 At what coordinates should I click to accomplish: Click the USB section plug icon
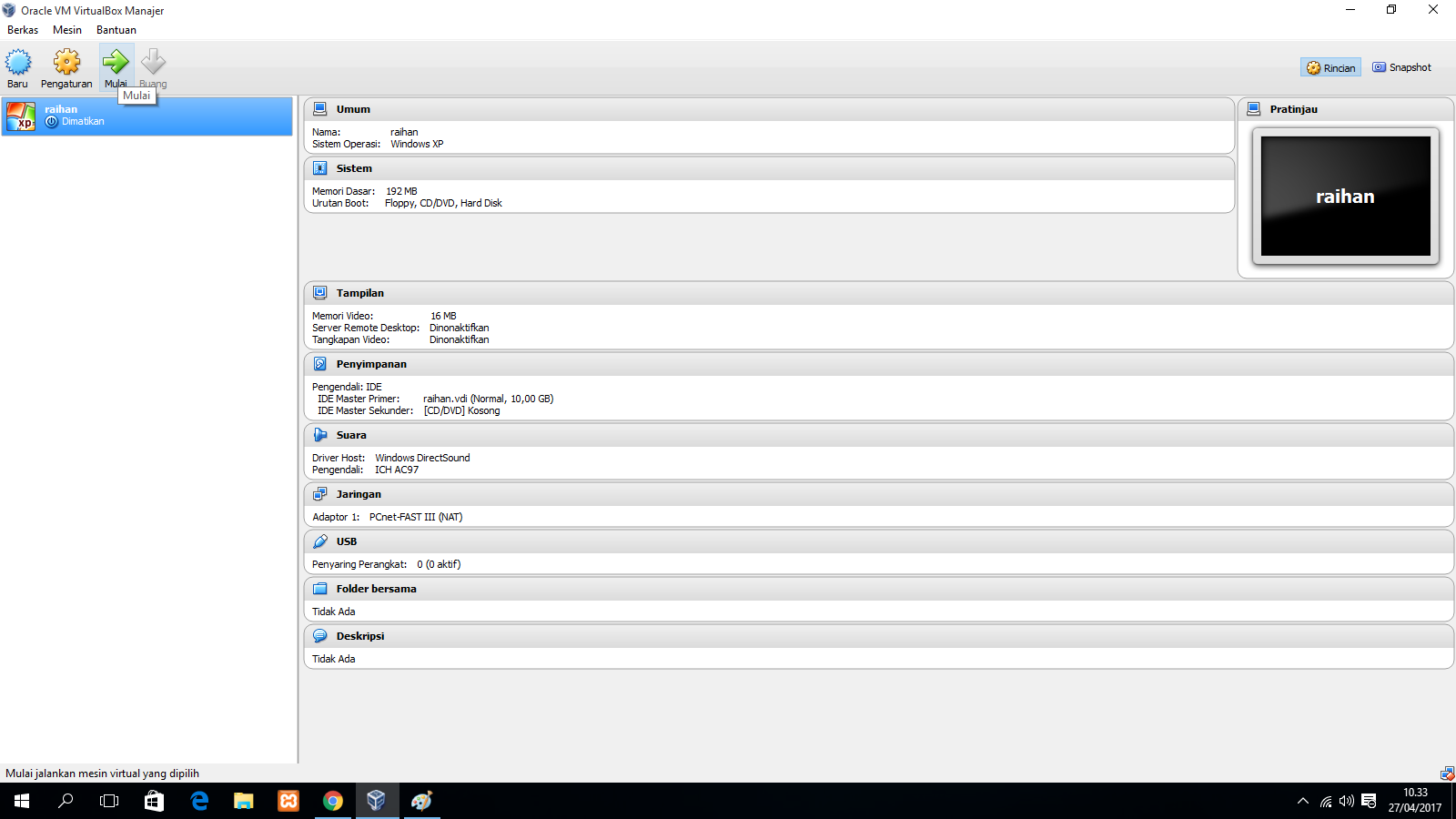(320, 541)
